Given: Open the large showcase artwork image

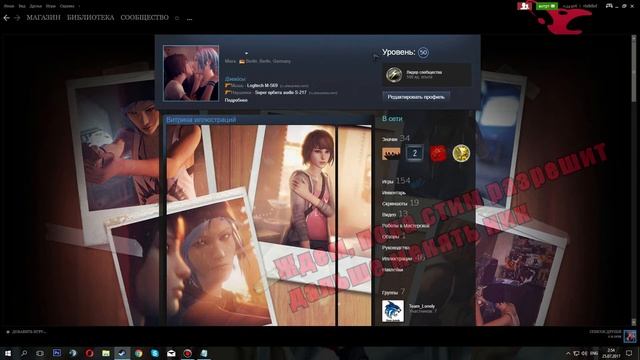Looking at the screenshot, I should [250, 225].
